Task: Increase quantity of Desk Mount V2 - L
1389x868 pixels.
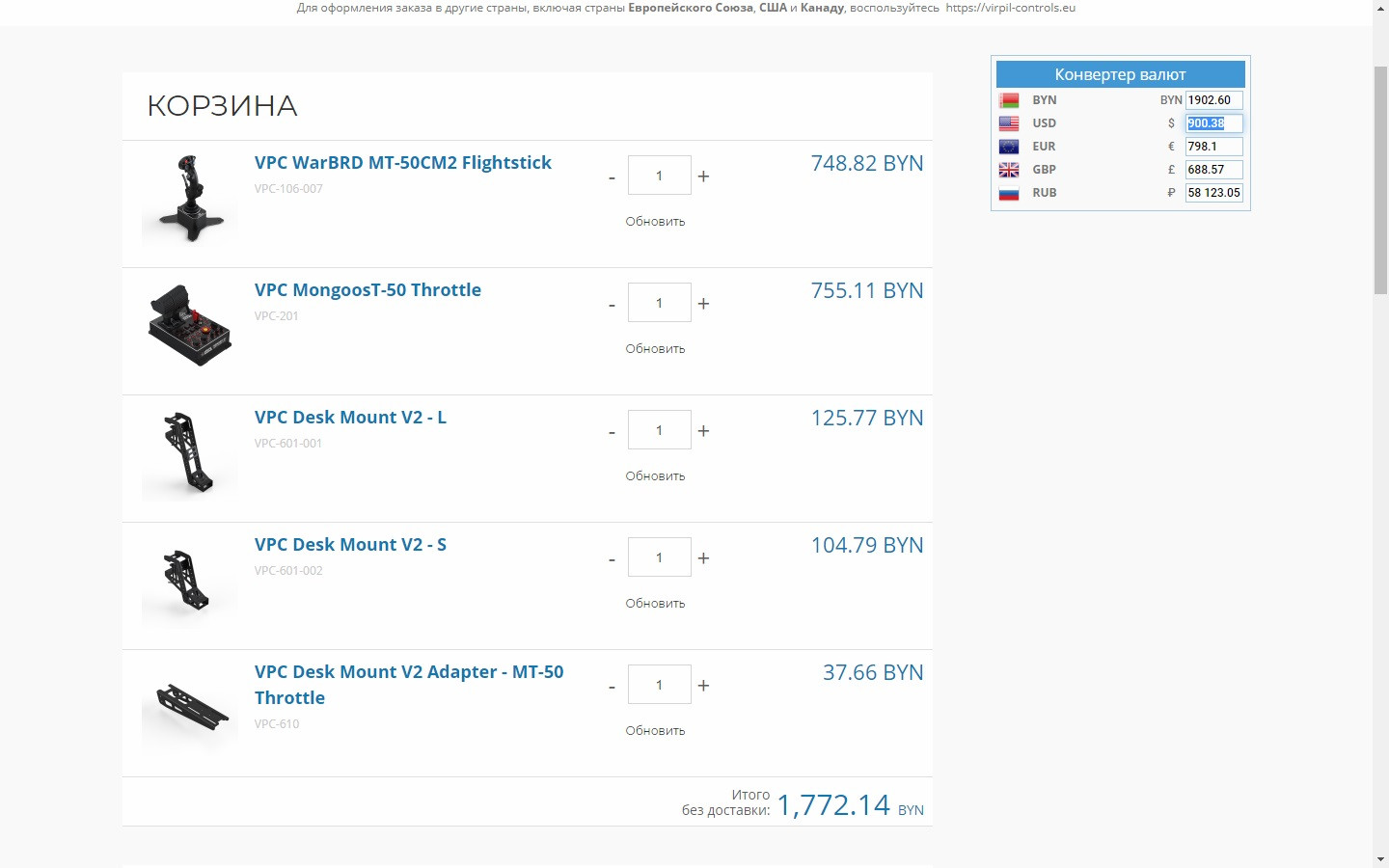Action: [x=703, y=431]
